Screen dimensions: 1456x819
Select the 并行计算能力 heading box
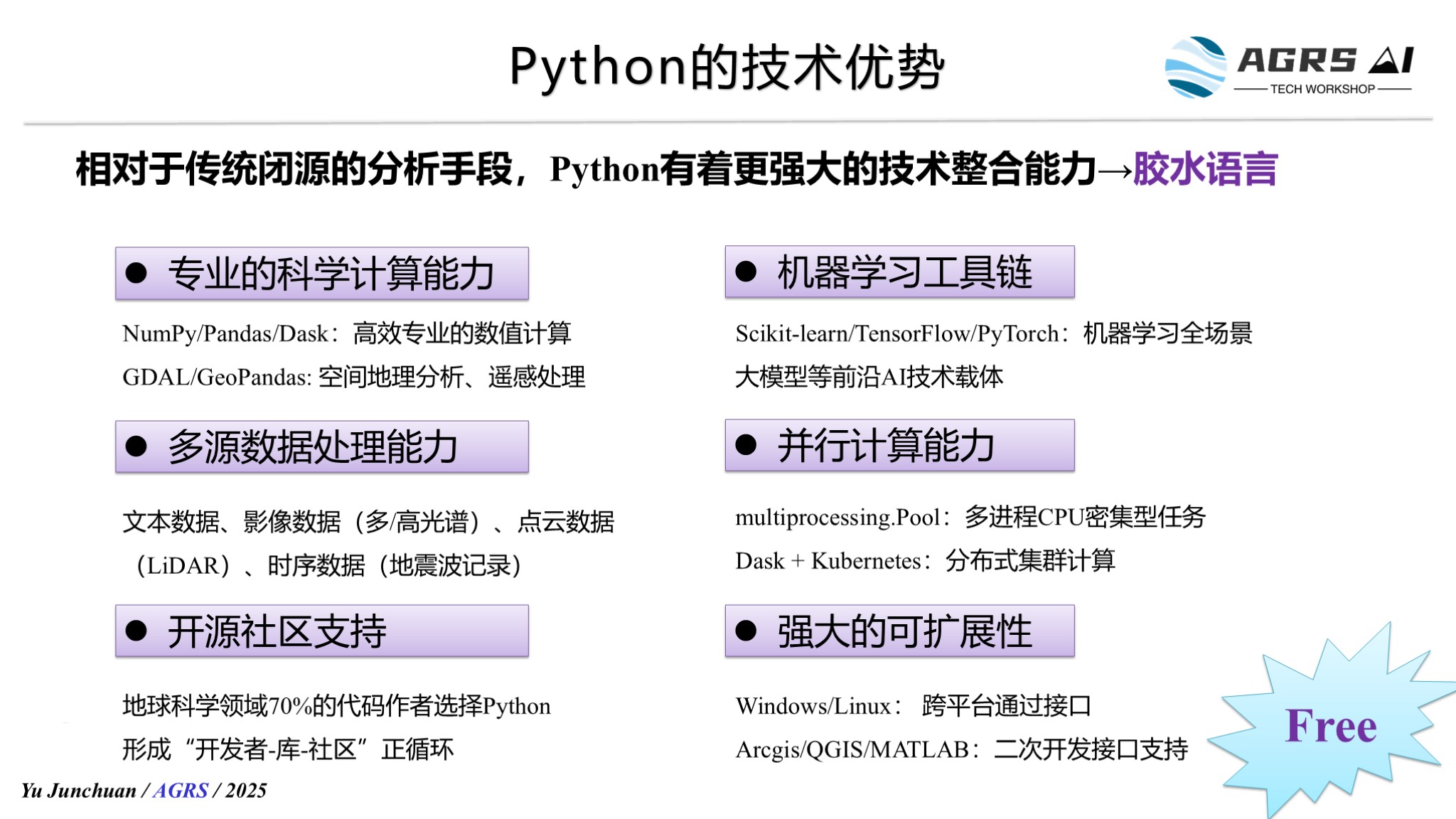pyautogui.click(x=900, y=445)
